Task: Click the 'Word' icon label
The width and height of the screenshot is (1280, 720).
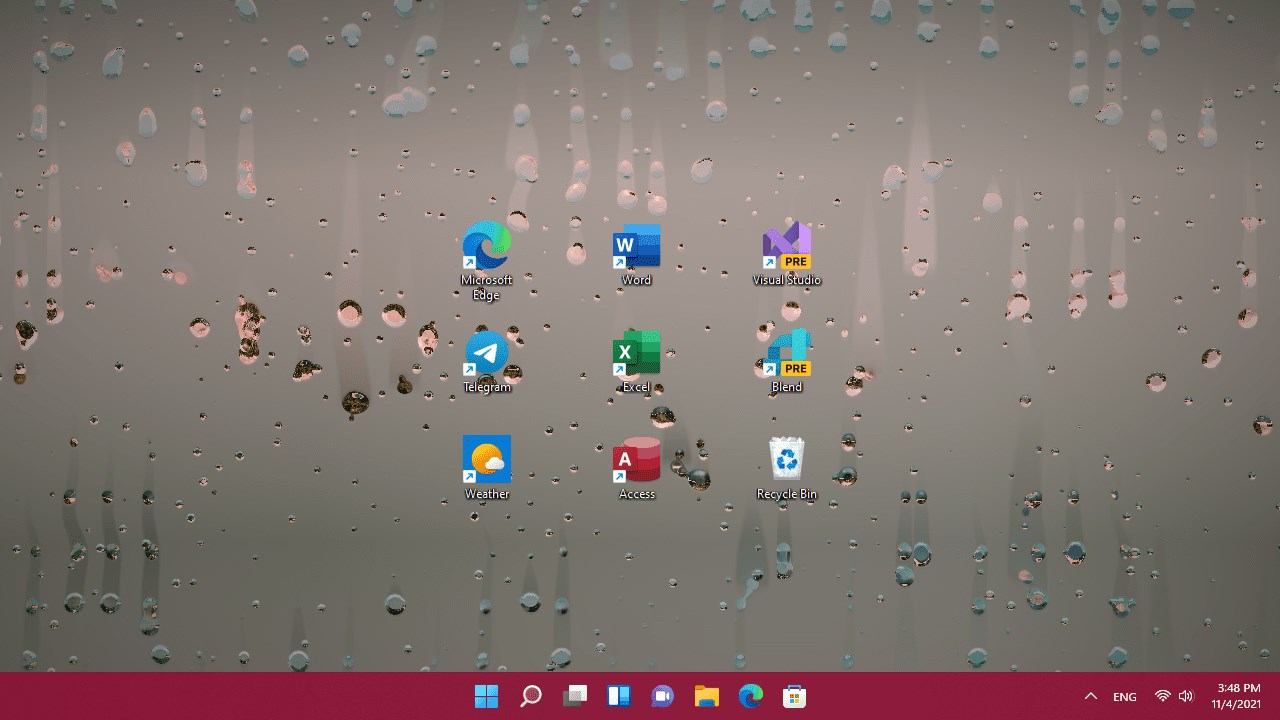Action: [x=637, y=280]
